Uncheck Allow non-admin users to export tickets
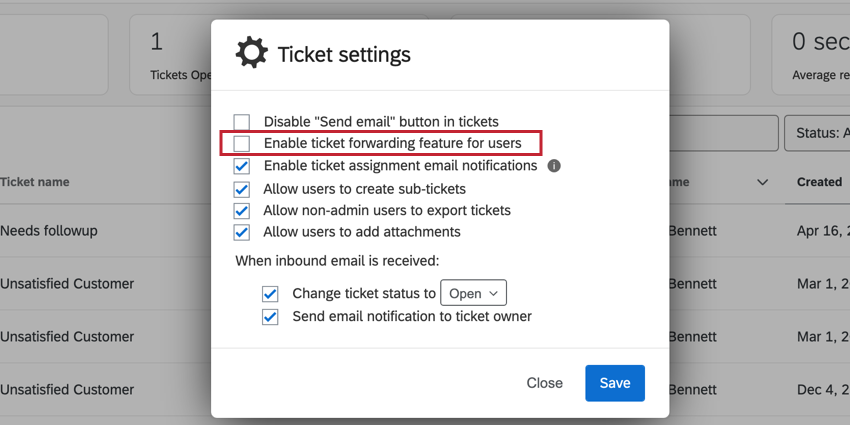850x425 pixels. coord(242,211)
